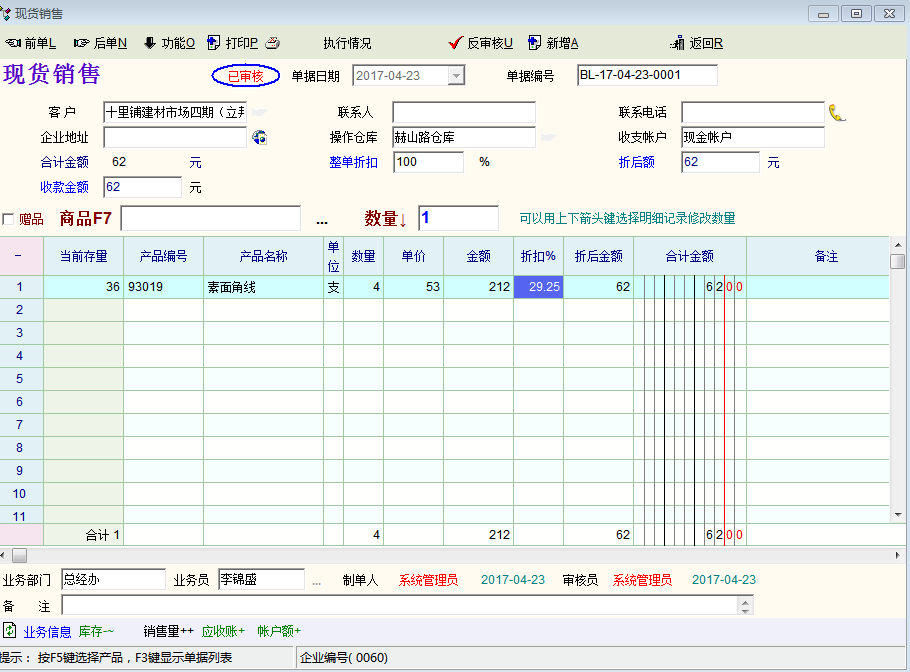This screenshot has width=910, height=672.
Task: Expand the 客户 customer selector arrow
Action: click(x=258, y=112)
